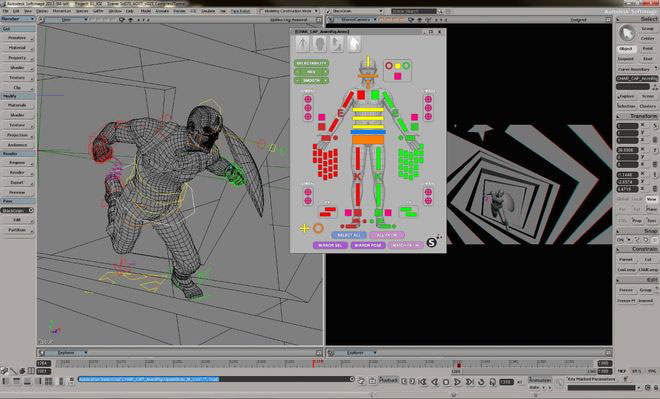Click the Partition button under Pass
The height and width of the screenshot is (399, 660).
click(17, 230)
